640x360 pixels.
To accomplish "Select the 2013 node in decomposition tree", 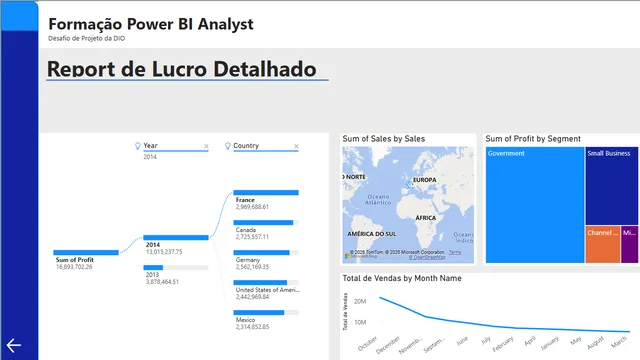I will pos(176,268).
